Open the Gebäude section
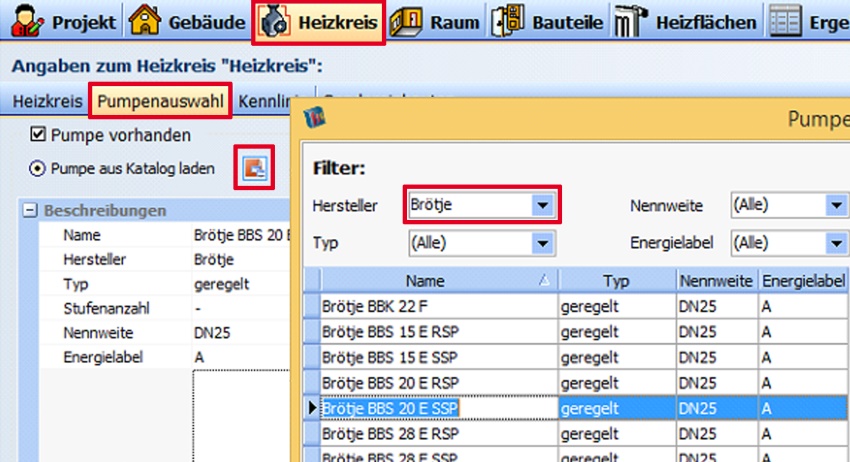Viewport: 850px width, 462px height. click(187, 21)
